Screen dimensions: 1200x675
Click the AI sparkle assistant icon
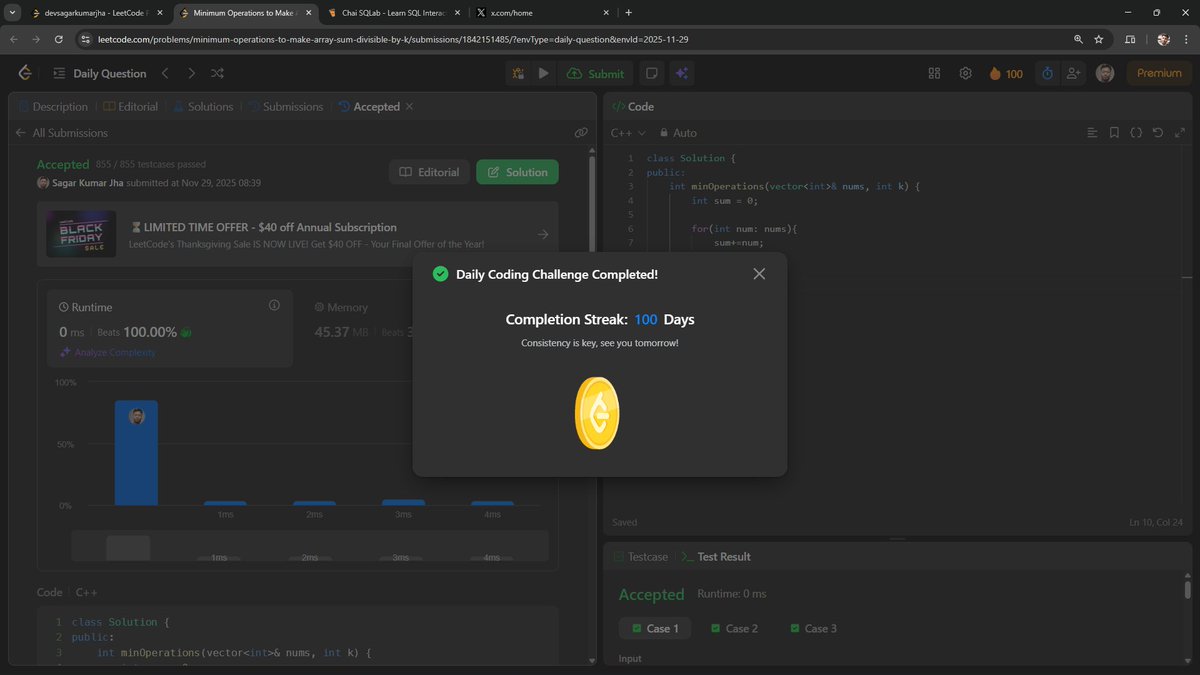[x=681, y=73]
